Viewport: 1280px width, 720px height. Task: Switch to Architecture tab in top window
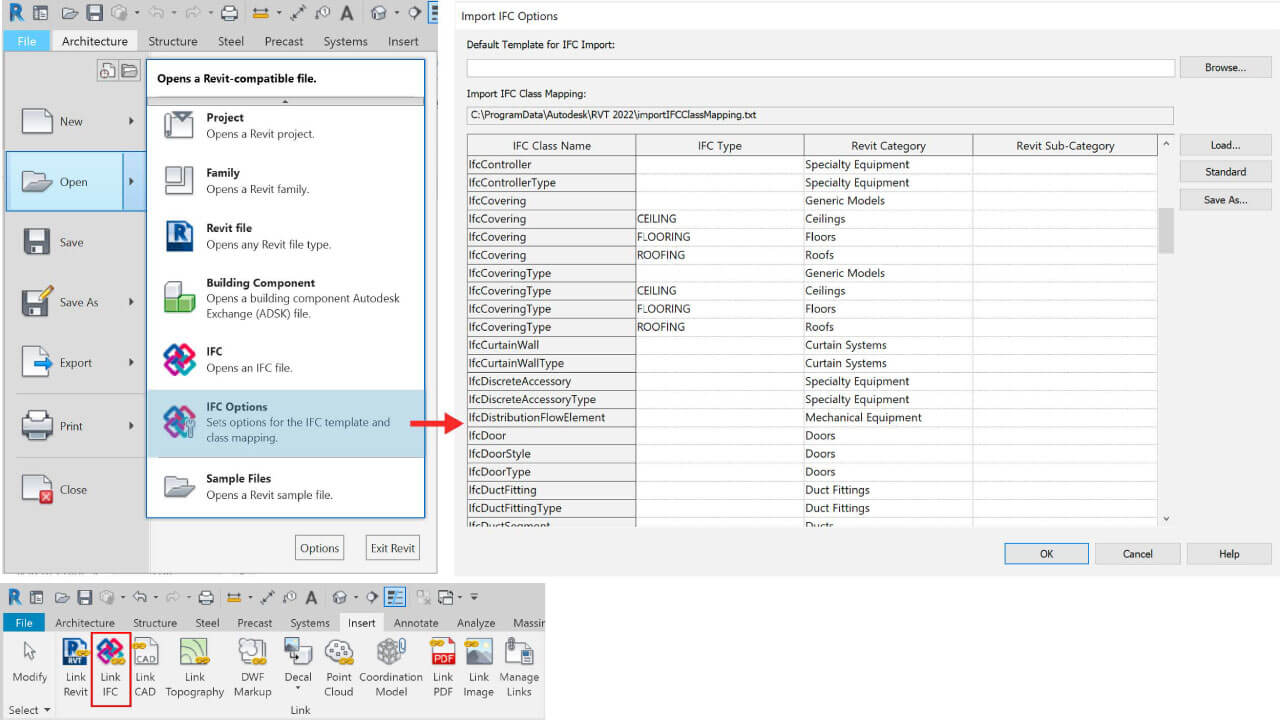(95, 41)
